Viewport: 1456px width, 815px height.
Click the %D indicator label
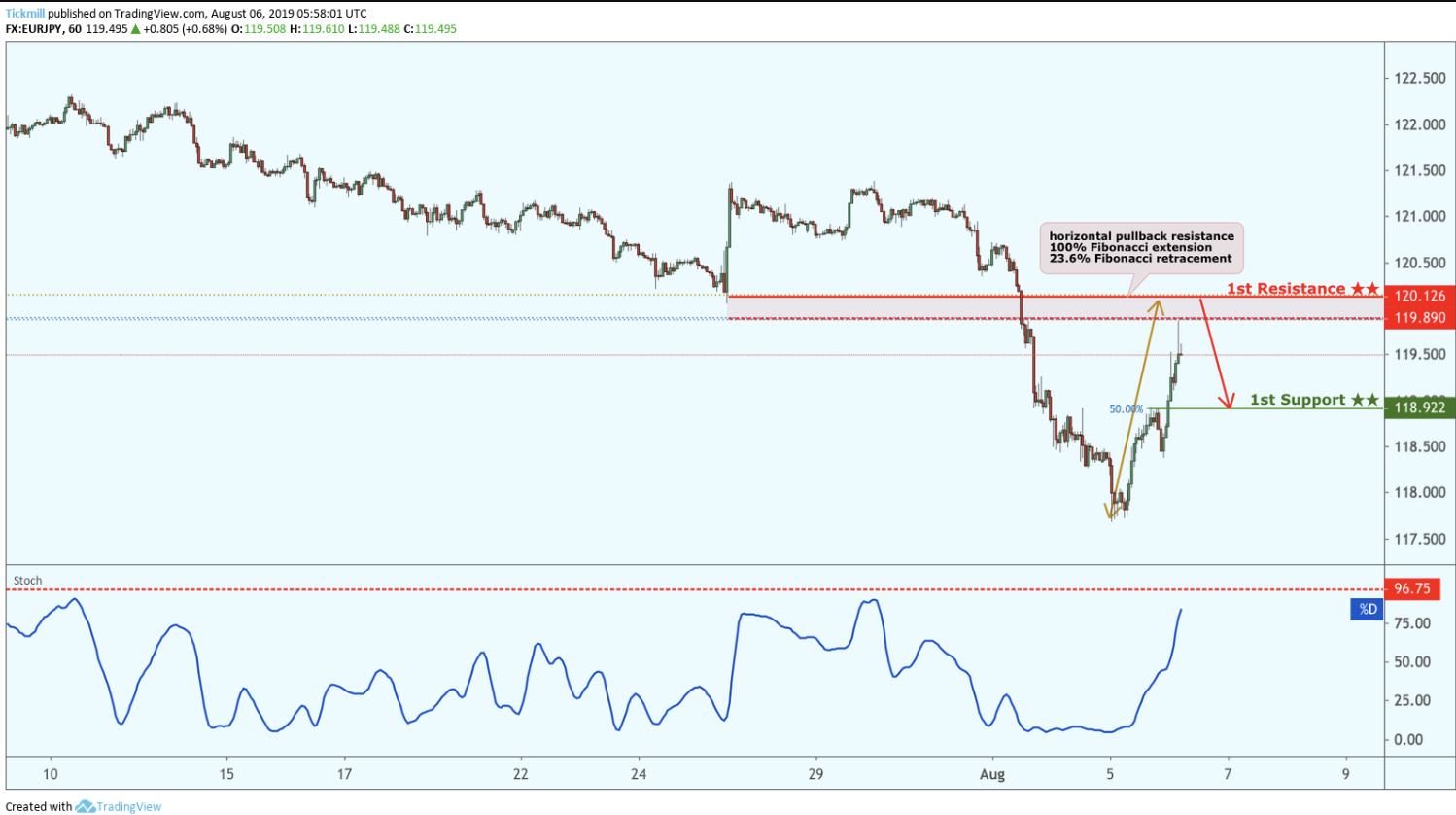[1368, 609]
